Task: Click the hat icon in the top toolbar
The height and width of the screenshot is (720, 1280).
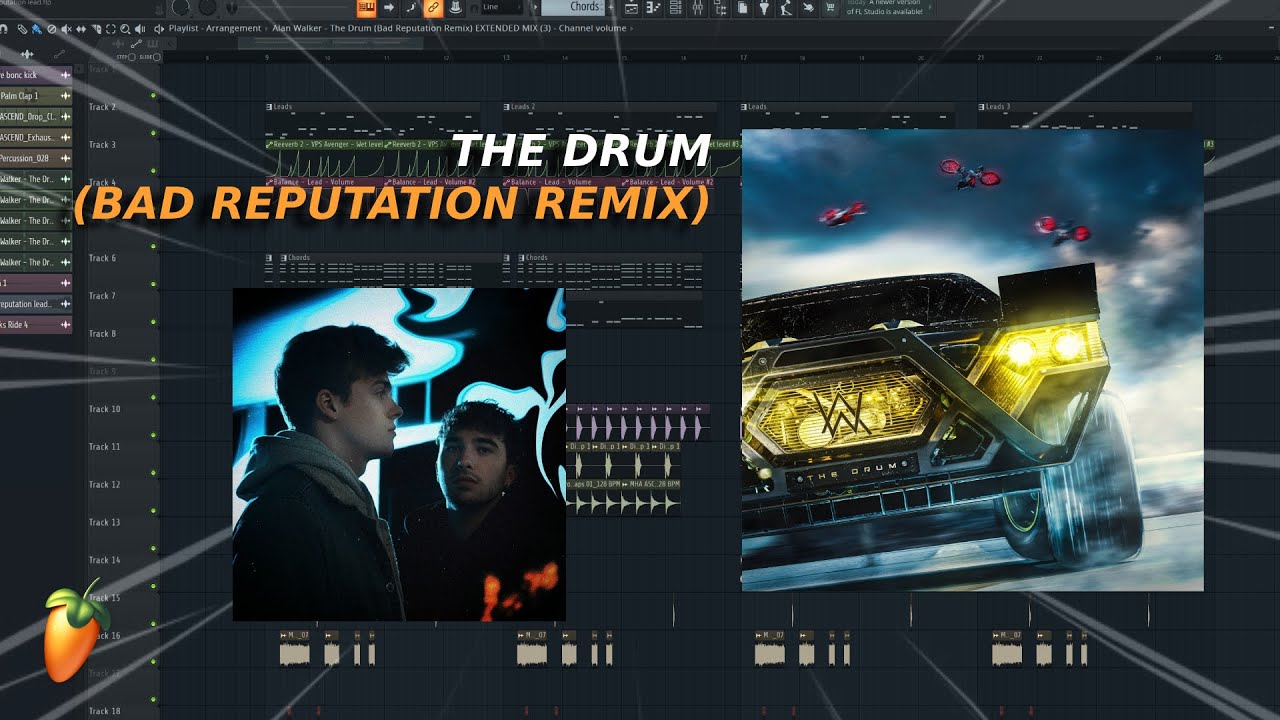Action: 455,7
